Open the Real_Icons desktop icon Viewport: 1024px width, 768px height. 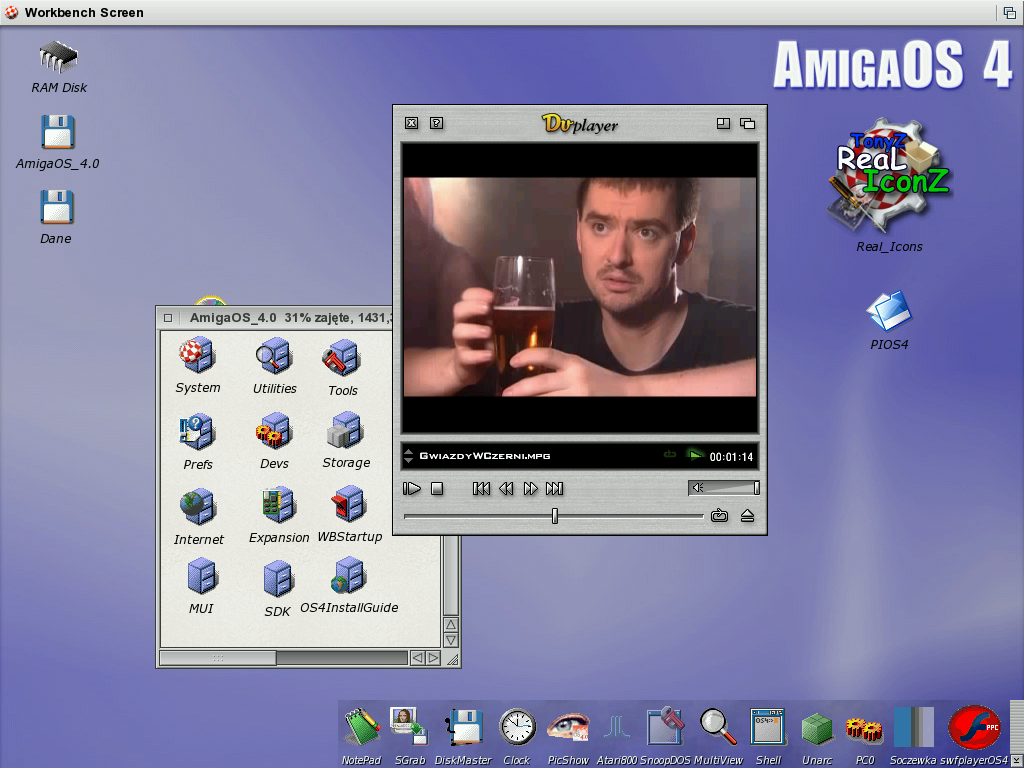pyautogui.click(x=889, y=176)
